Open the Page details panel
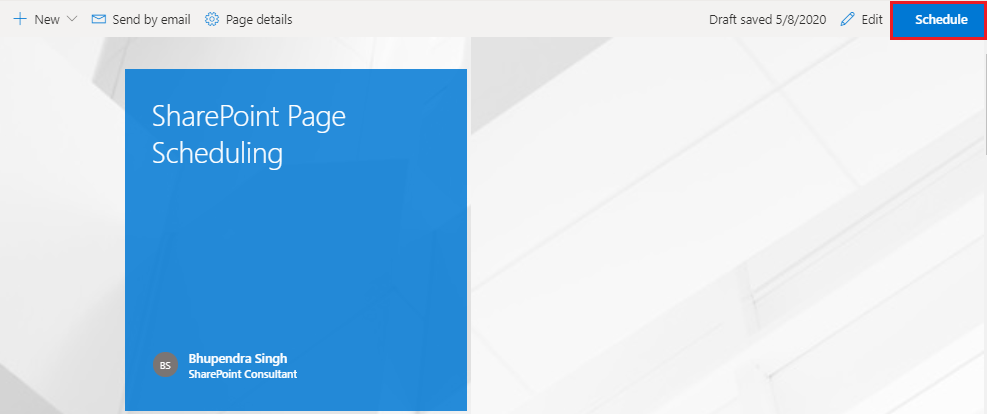The width and height of the screenshot is (987, 414). point(258,19)
